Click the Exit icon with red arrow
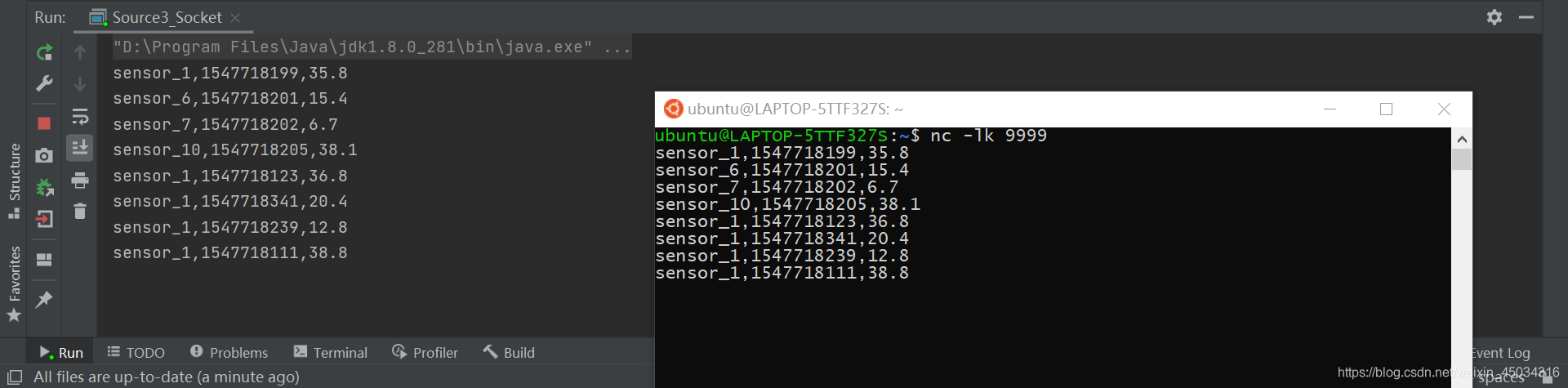Image resolution: width=1568 pixels, height=388 pixels. [44, 219]
